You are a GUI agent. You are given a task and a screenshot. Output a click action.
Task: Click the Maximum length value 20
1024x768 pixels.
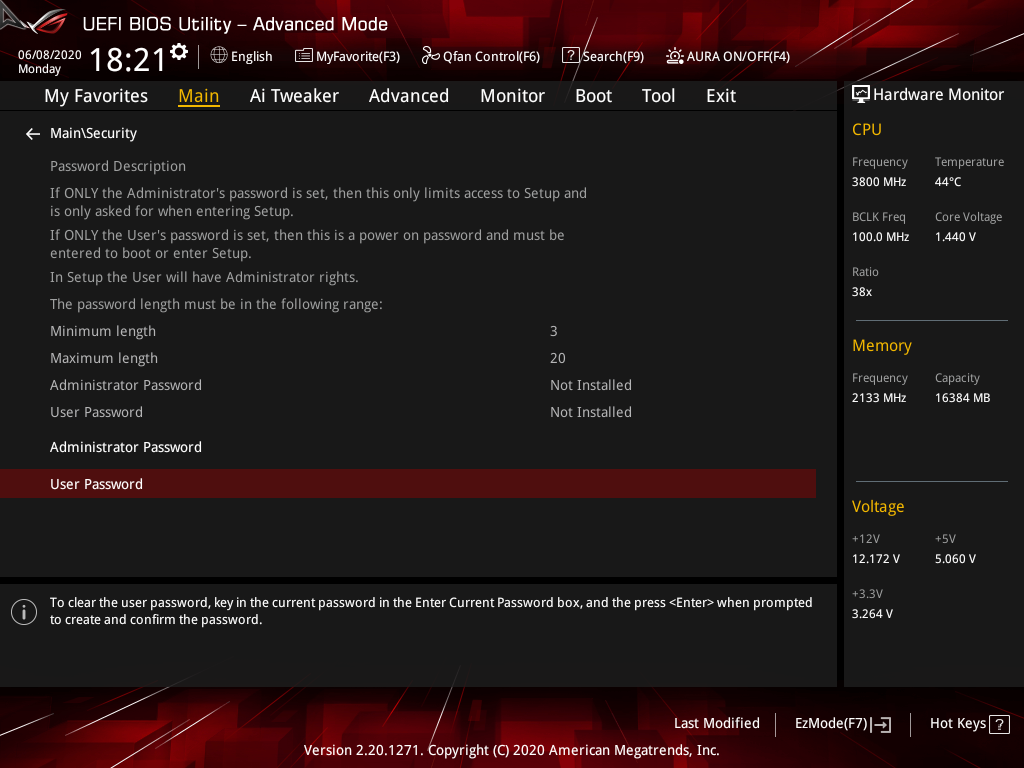pyautogui.click(x=558, y=359)
